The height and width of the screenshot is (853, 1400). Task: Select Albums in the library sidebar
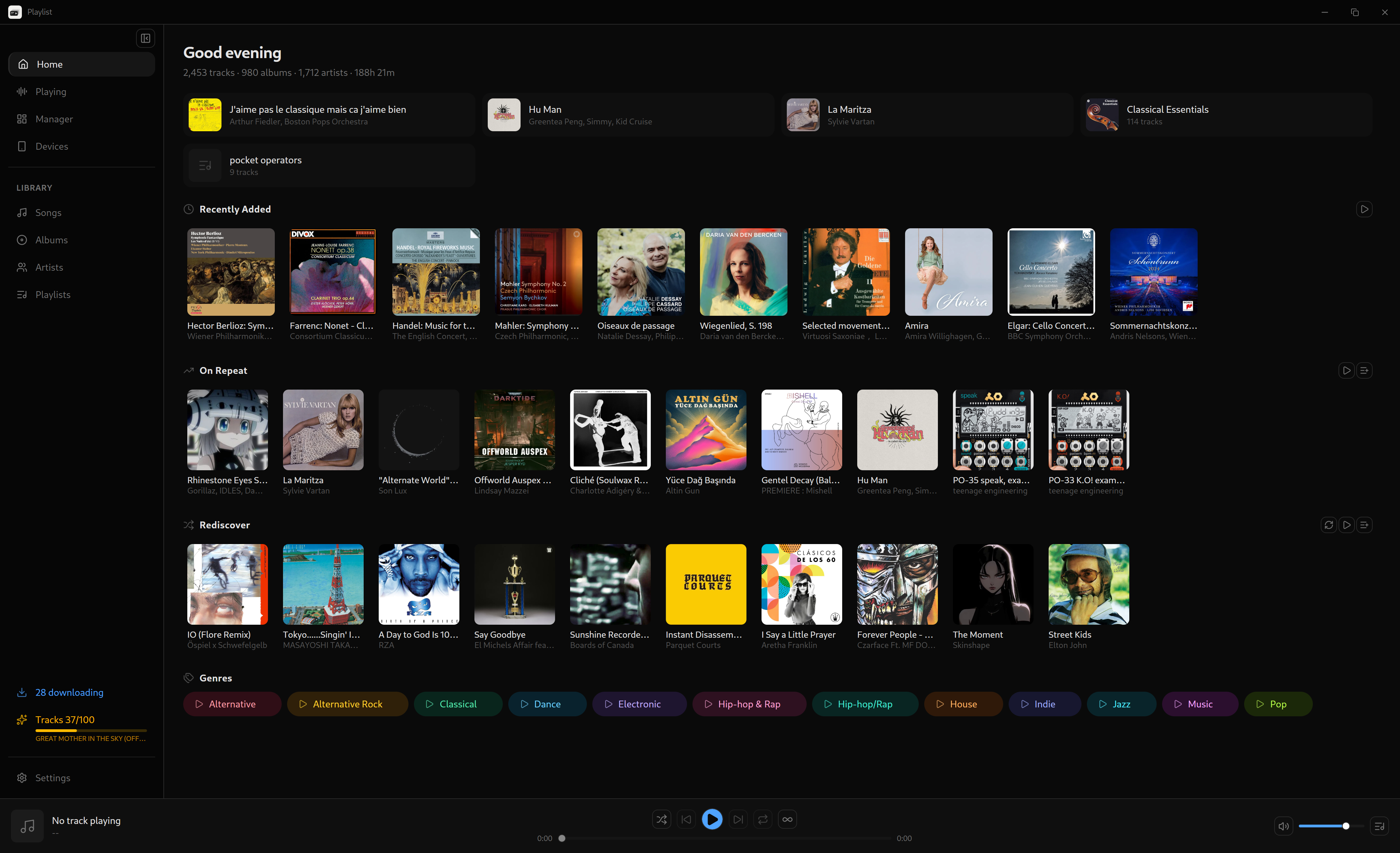[51, 240]
